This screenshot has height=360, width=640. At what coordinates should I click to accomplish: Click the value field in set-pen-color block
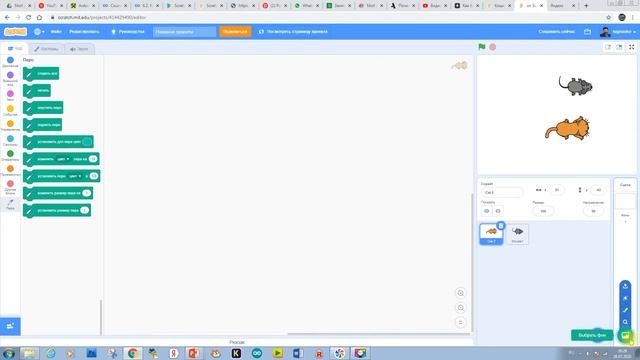[x=94, y=176]
